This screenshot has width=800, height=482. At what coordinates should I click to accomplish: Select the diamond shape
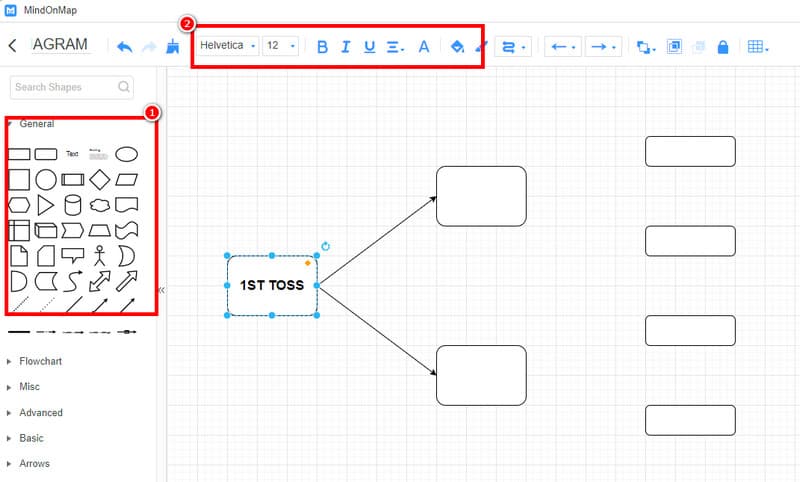[x=99, y=180]
